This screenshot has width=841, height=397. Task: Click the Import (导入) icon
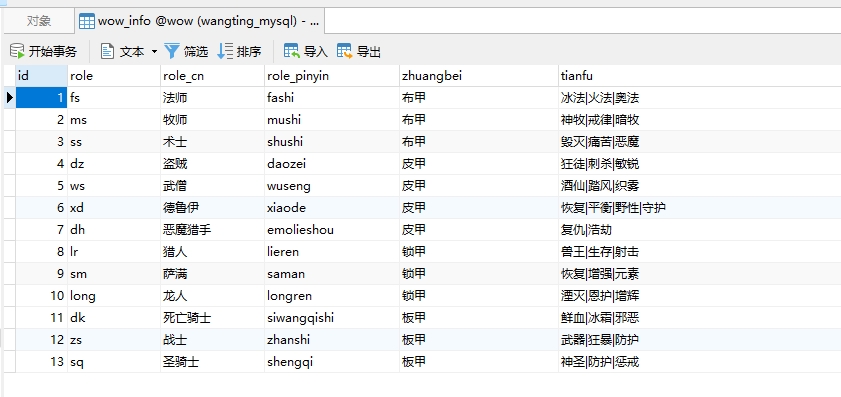pos(292,51)
